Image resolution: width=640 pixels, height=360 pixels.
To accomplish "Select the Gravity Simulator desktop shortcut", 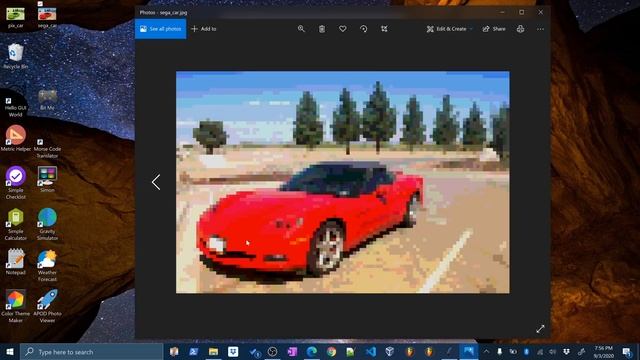I will (x=47, y=224).
